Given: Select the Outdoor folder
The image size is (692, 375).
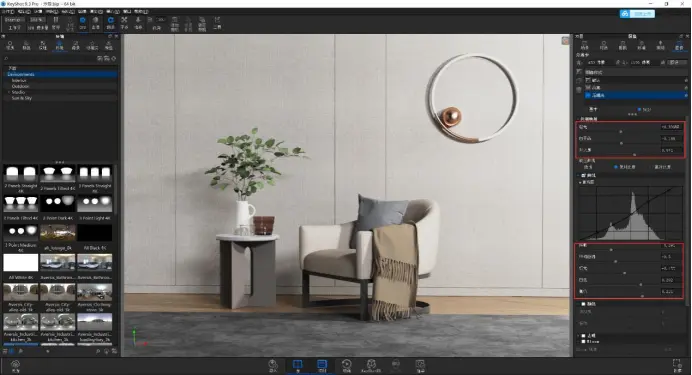Looking at the screenshot, I should [x=20, y=86].
